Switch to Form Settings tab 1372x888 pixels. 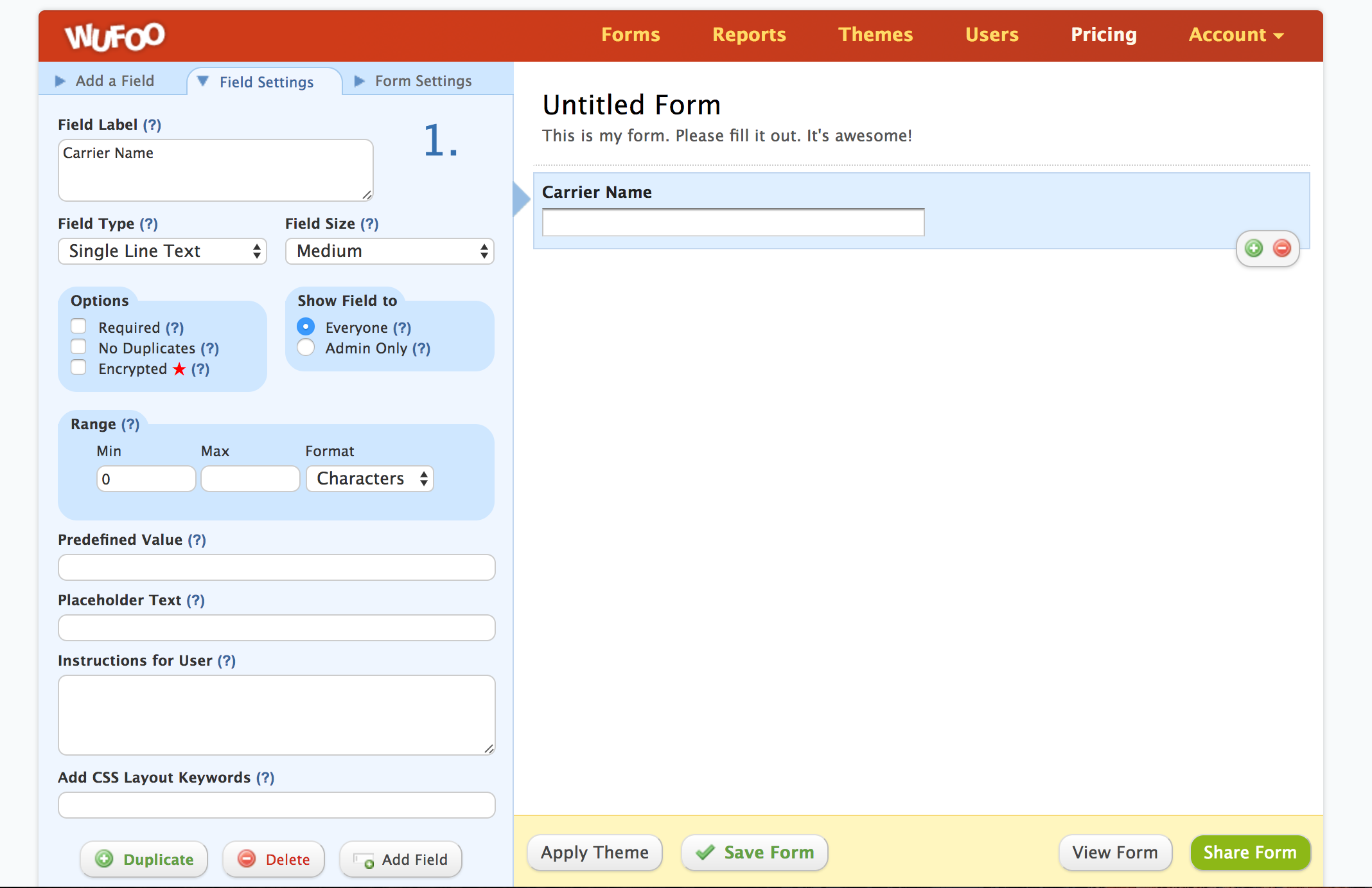coord(413,81)
